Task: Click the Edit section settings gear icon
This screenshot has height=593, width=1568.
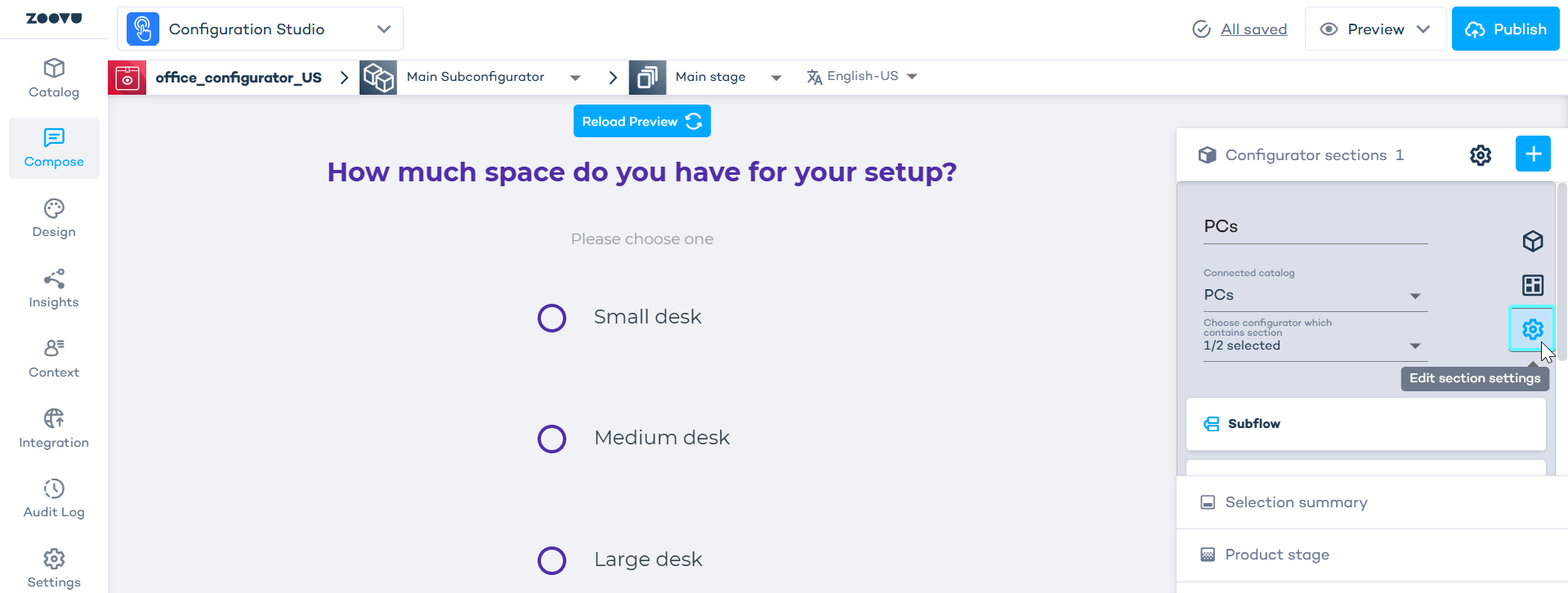Action: 1532,329
